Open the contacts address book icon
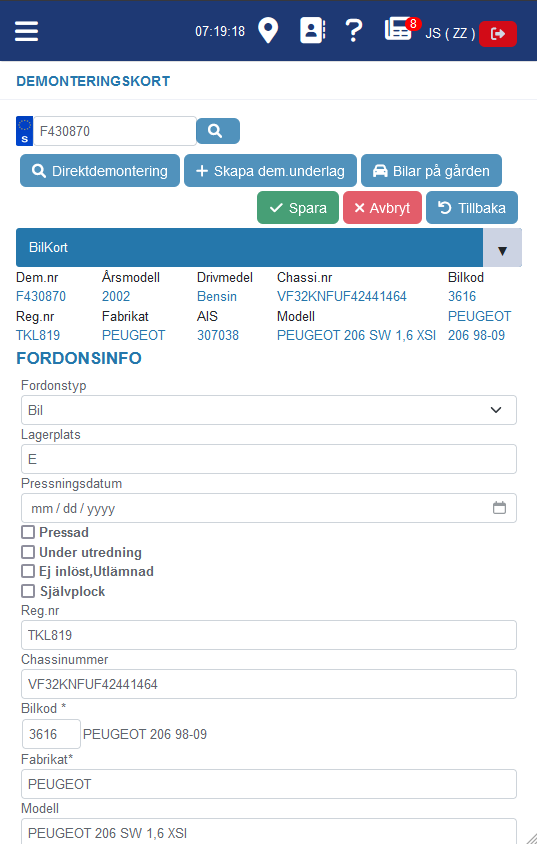537x844 pixels. pos(312,31)
